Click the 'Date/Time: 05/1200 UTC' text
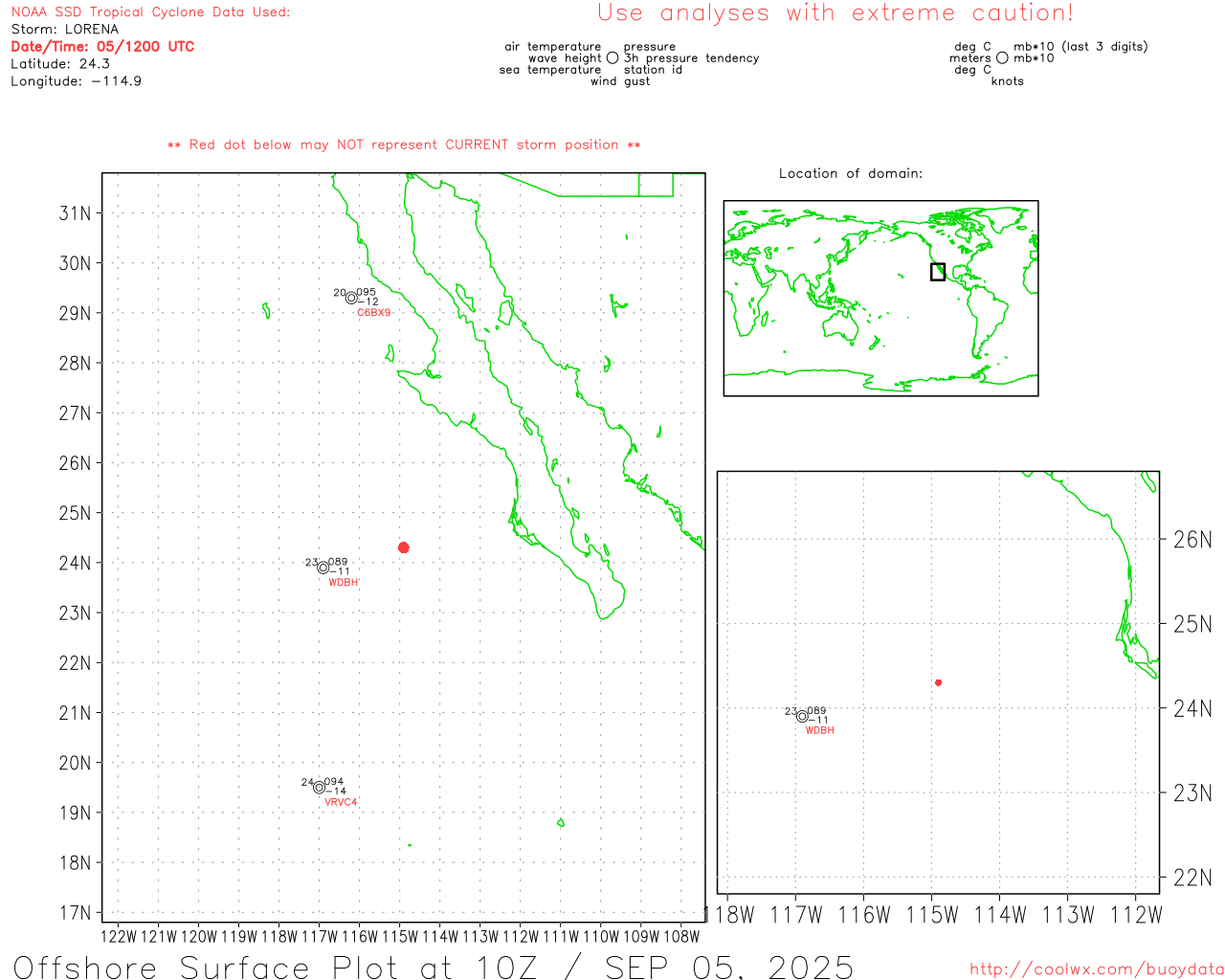The image size is (1225, 980). click(102, 46)
